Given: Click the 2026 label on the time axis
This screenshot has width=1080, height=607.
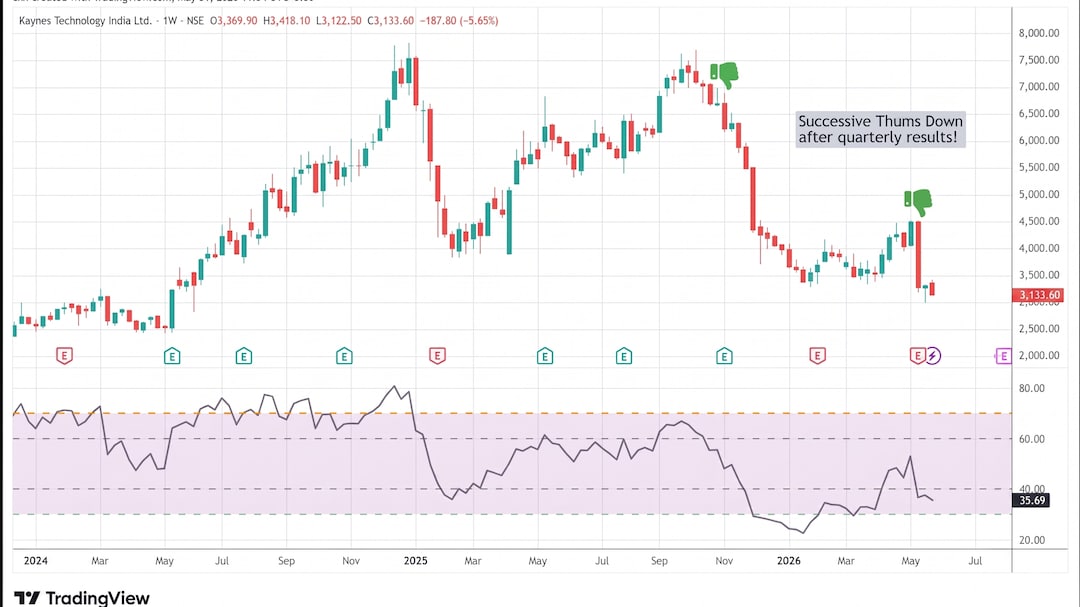Looking at the screenshot, I should [x=789, y=561].
